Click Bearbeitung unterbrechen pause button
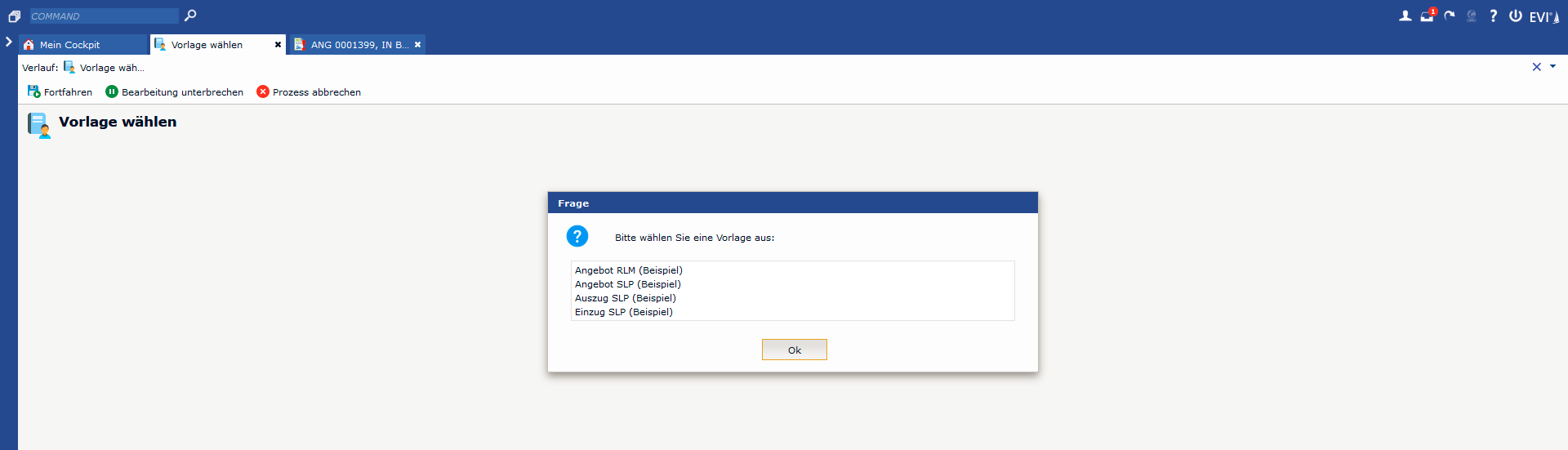This screenshot has height=450, width=1568. (x=174, y=92)
